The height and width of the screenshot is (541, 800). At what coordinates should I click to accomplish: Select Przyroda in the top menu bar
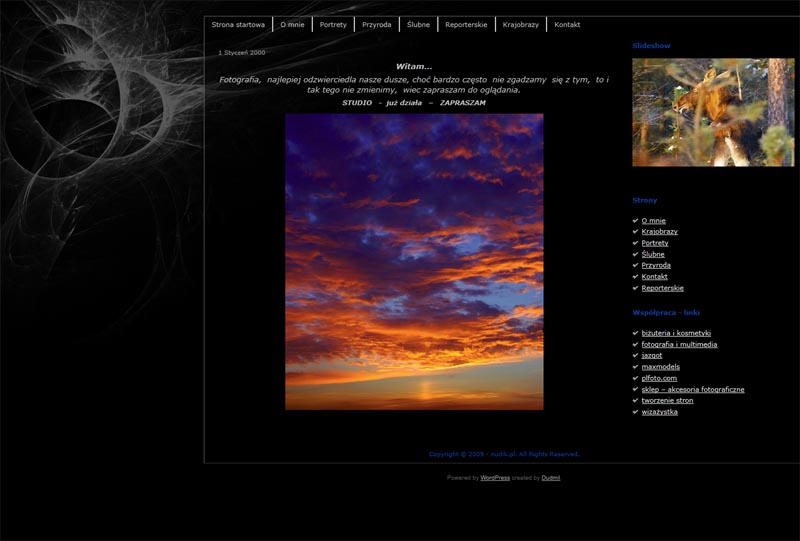(x=377, y=24)
